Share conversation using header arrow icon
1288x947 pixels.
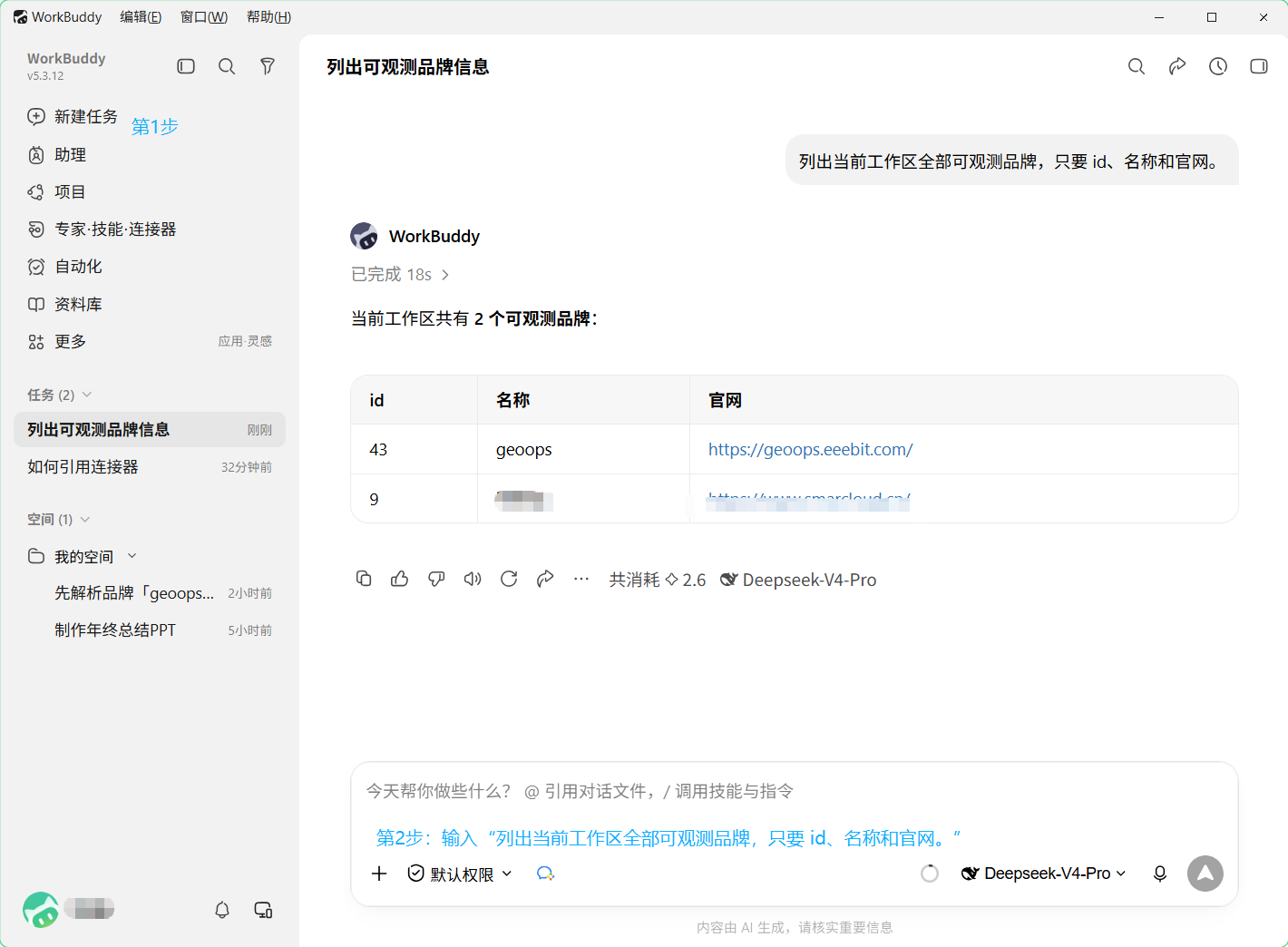click(1177, 66)
